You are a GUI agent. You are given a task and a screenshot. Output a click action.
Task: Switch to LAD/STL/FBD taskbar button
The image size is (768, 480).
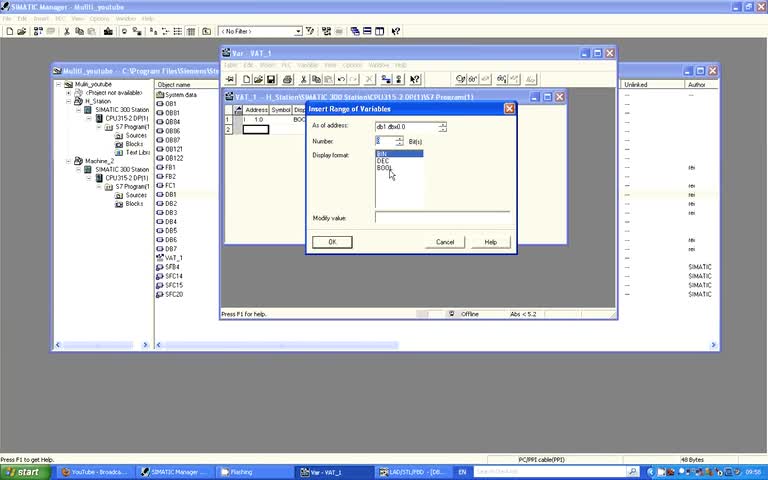413,472
